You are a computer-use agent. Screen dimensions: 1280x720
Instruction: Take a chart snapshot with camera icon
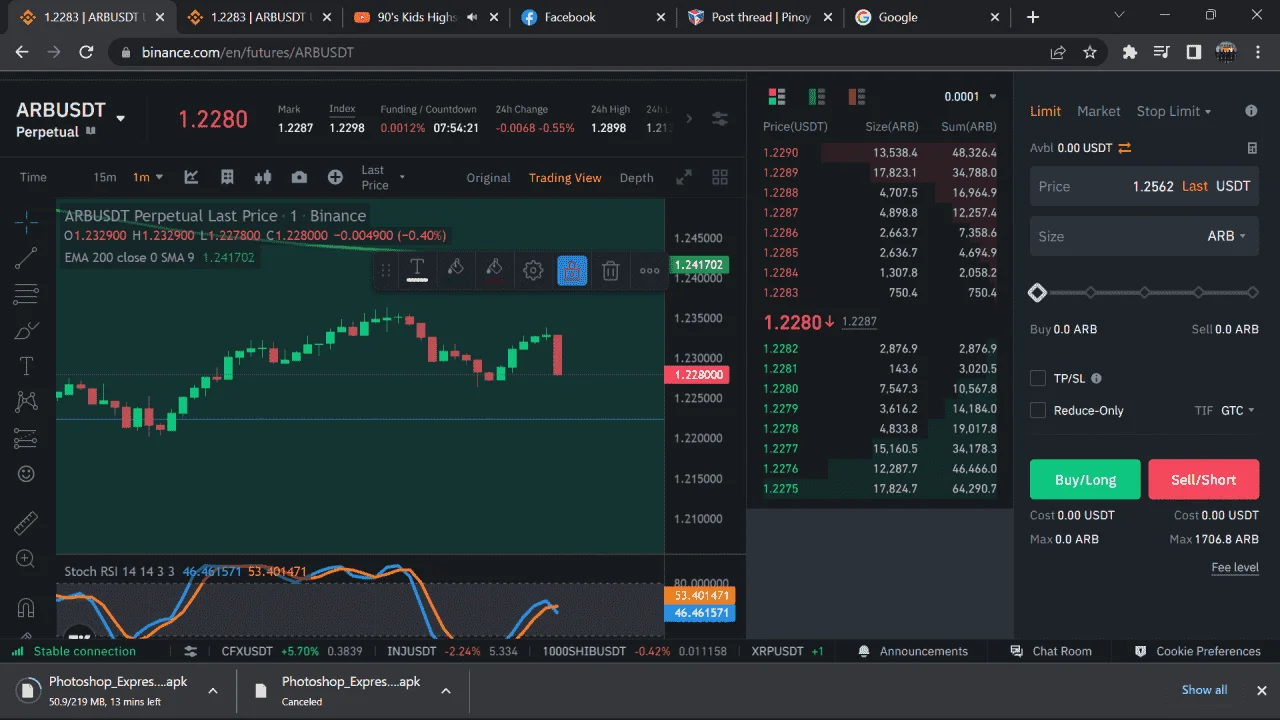point(299,177)
